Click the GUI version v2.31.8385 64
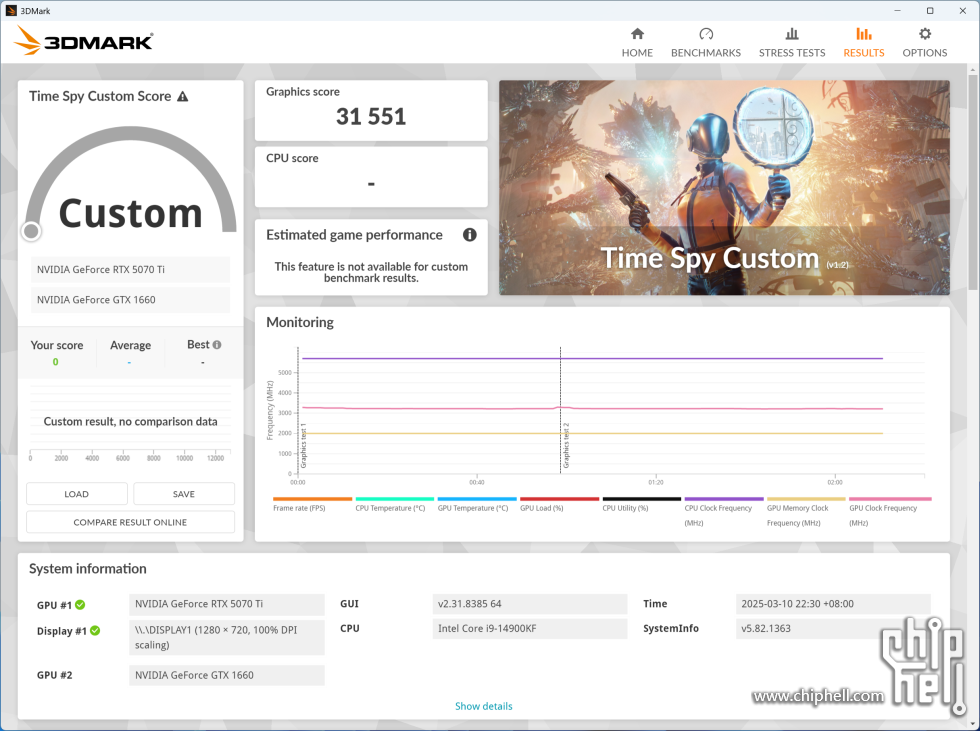This screenshot has width=980, height=731. coord(529,604)
